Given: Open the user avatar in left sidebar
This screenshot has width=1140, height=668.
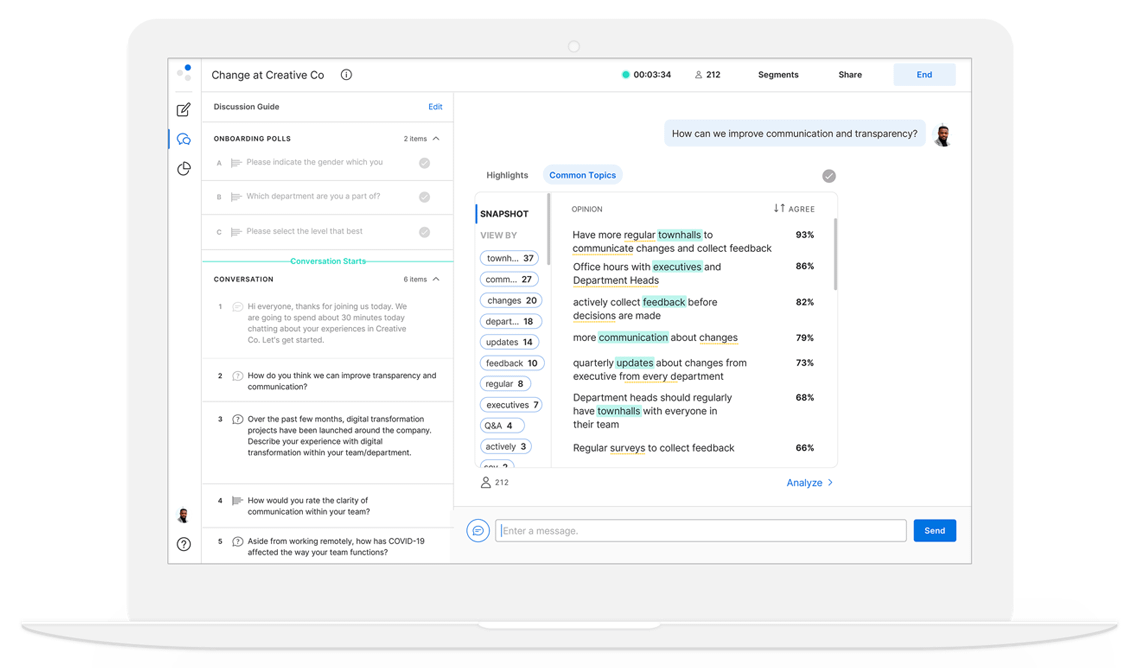Looking at the screenshot, I should tap(183, 515).
